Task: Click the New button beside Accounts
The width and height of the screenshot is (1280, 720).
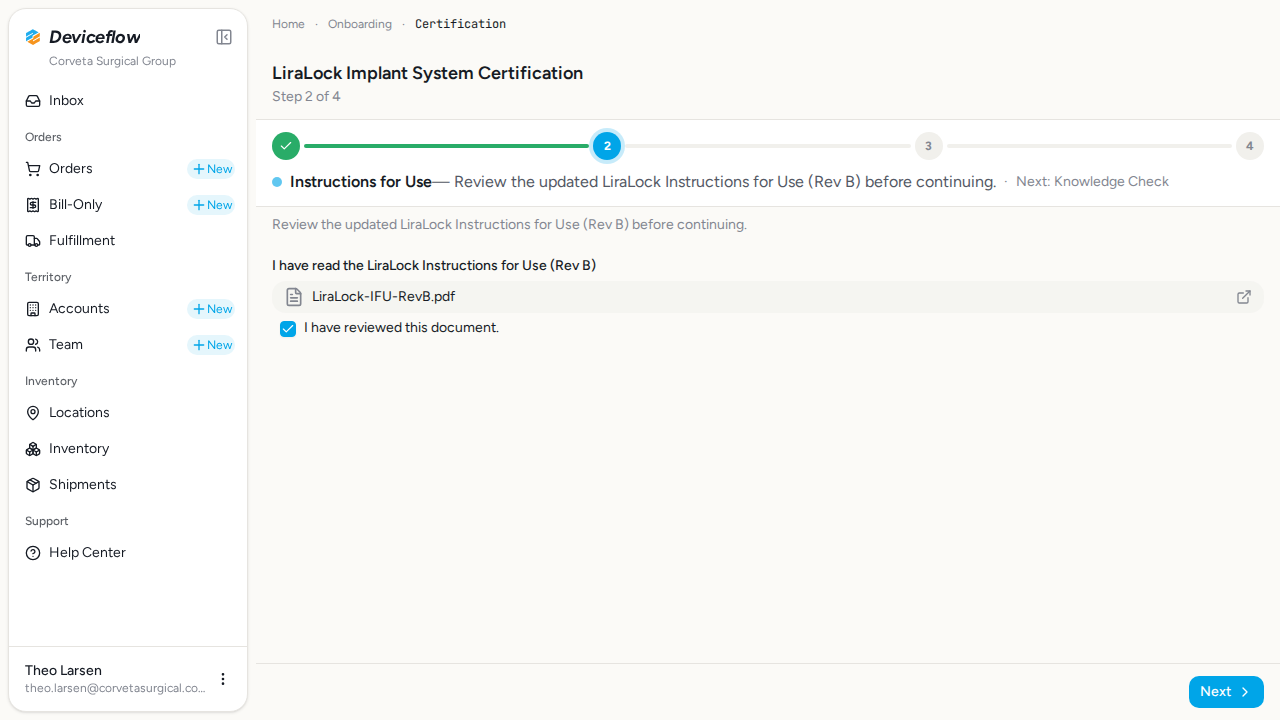Action: pyautogui.click(x=211, y=309)
